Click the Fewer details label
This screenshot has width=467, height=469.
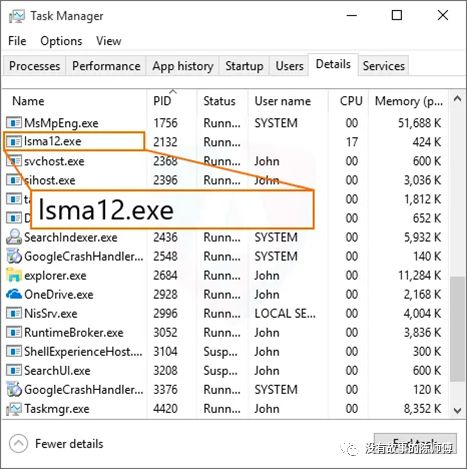coord(69,444)
